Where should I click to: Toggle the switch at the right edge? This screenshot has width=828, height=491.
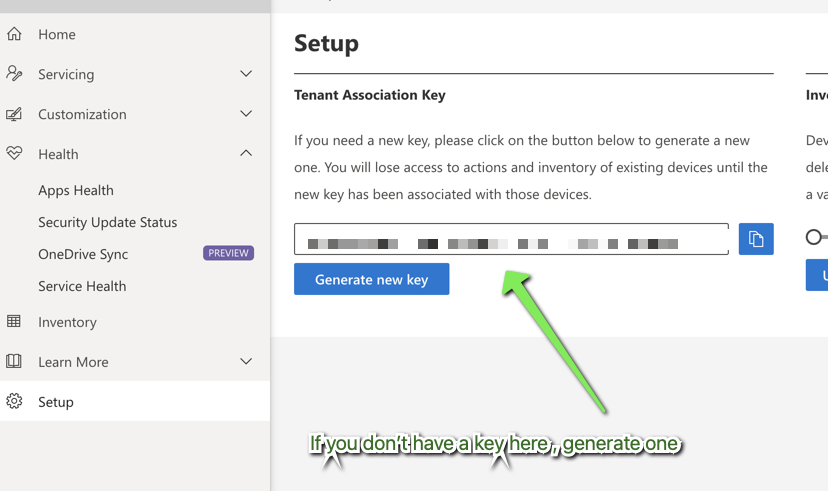[816, 237]
